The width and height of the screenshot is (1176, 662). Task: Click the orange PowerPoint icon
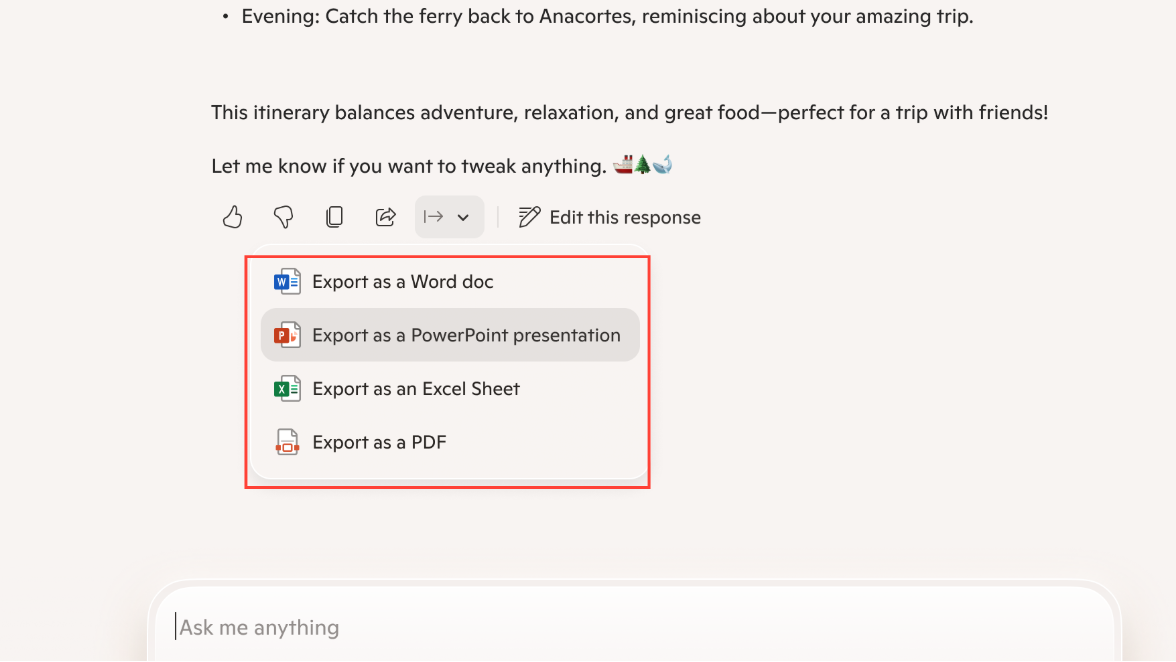pyautogui.click(x=287, y=335)
